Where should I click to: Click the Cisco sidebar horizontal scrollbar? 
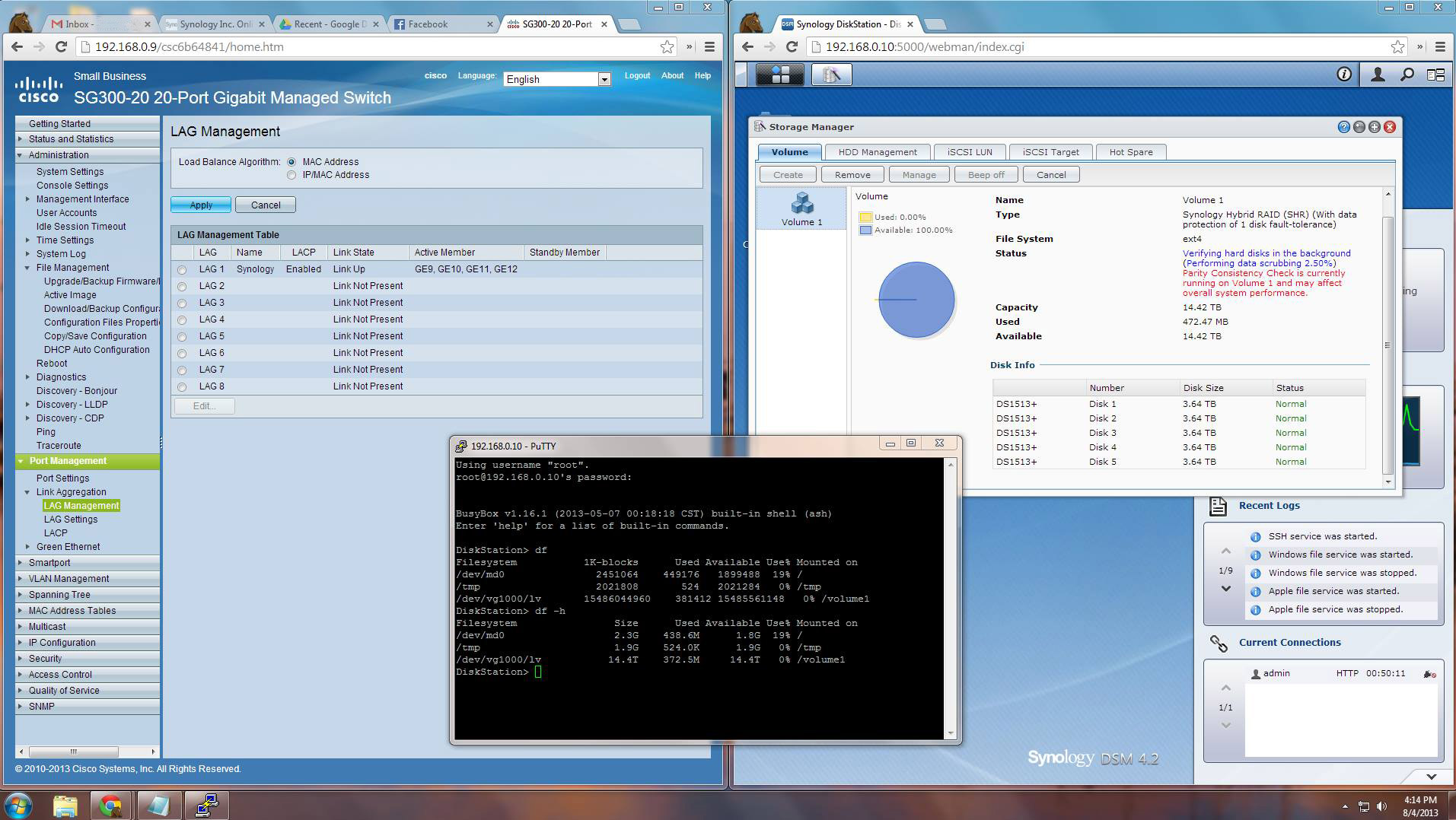[x=87, y=752]
